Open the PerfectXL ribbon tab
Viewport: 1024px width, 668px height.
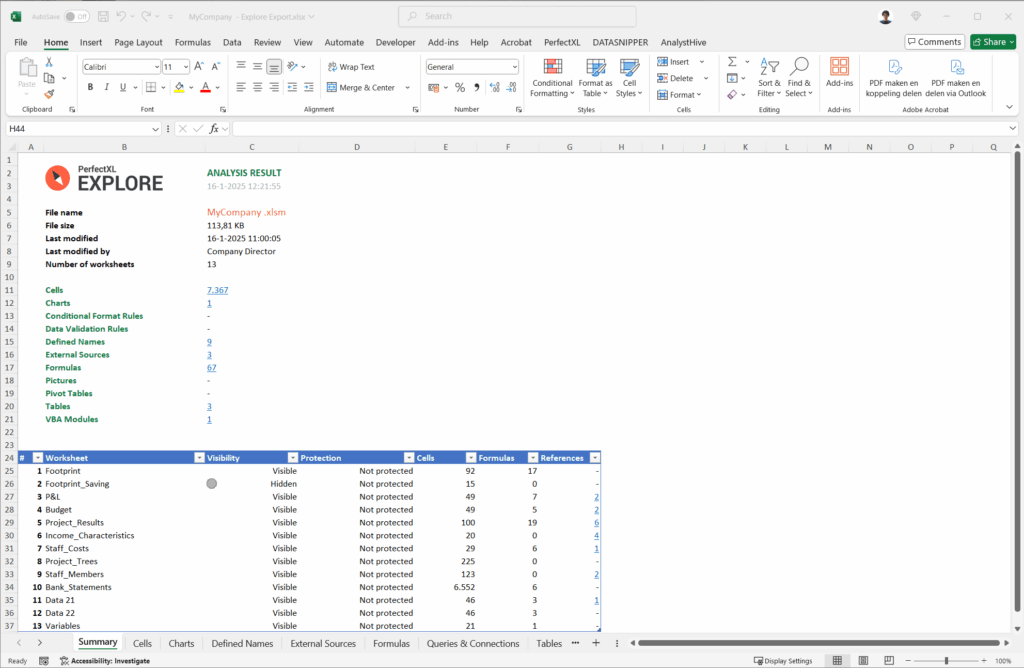click(562, 42)
